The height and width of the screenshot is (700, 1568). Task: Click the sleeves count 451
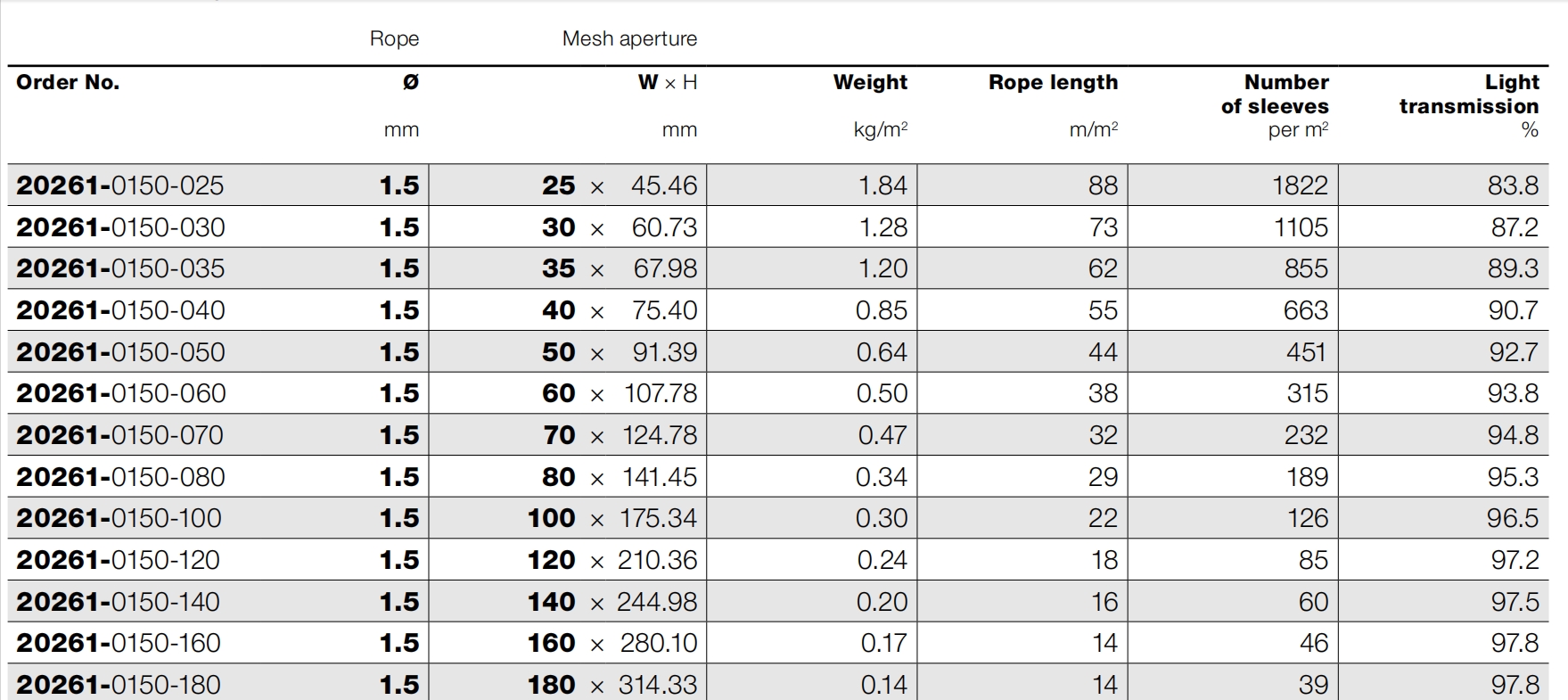[1306, 352]
